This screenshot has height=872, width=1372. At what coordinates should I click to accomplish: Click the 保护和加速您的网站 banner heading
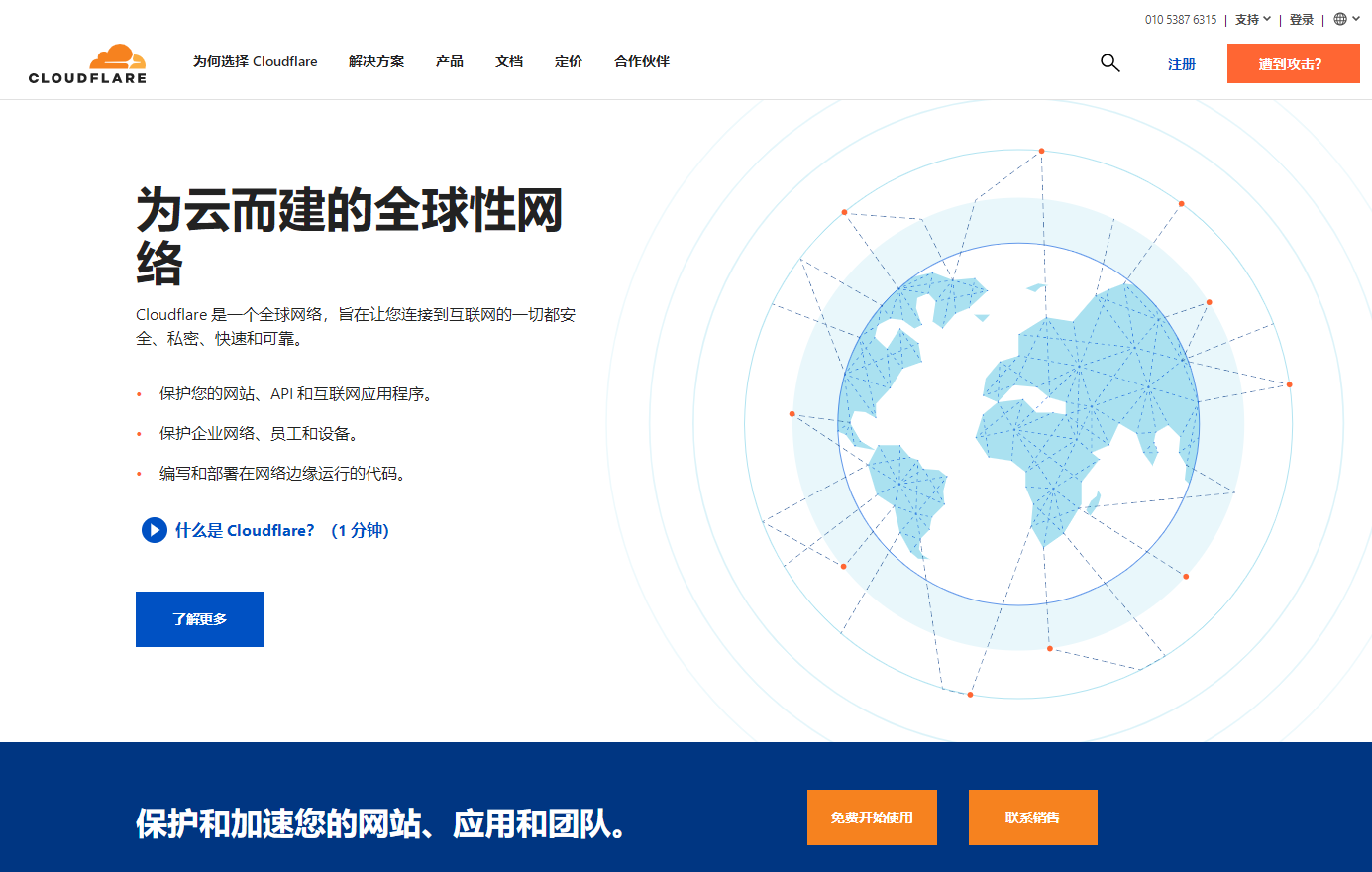coord(381,823)
